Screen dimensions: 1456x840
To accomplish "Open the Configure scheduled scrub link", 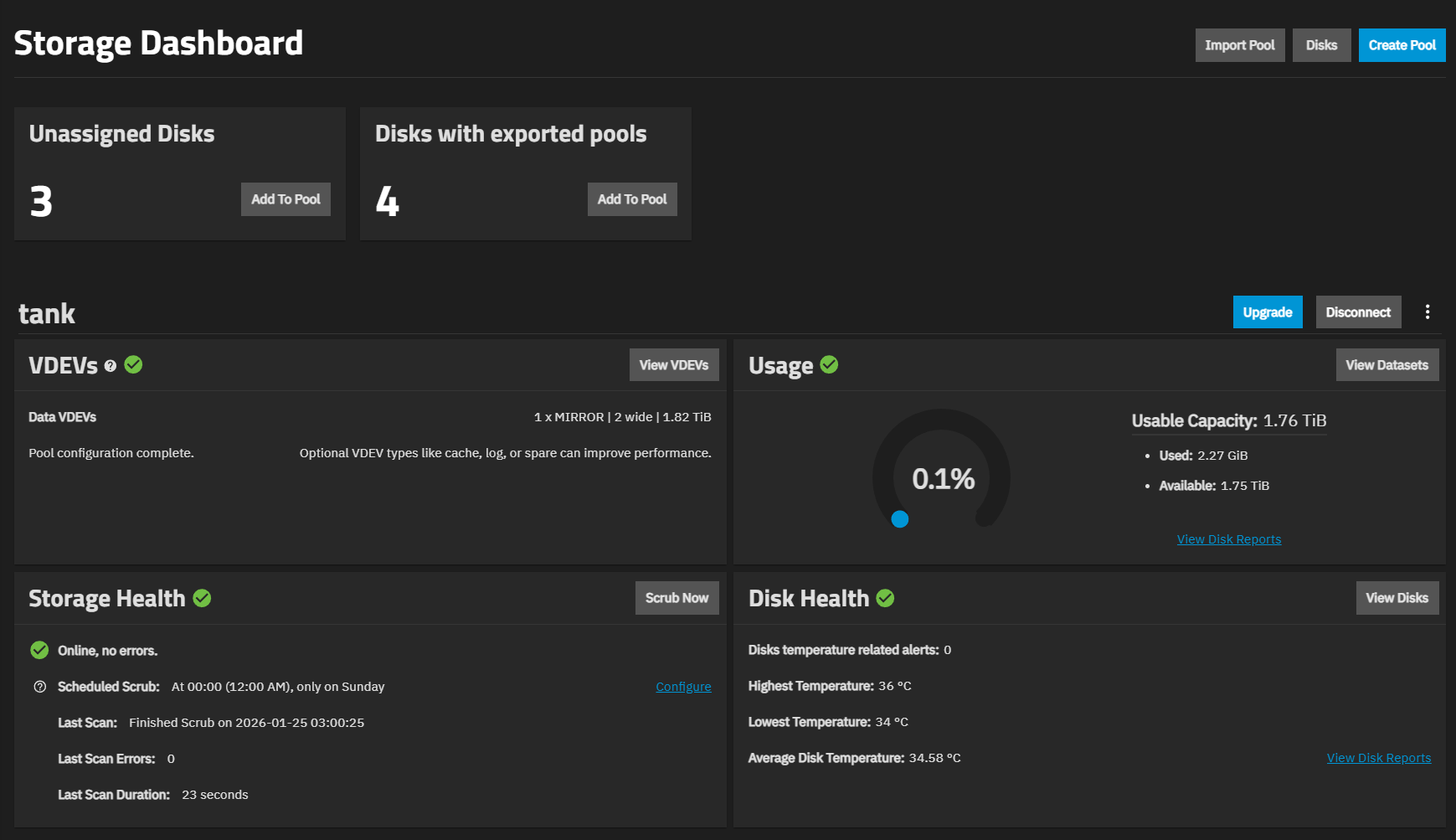I will tap(683, 687).
